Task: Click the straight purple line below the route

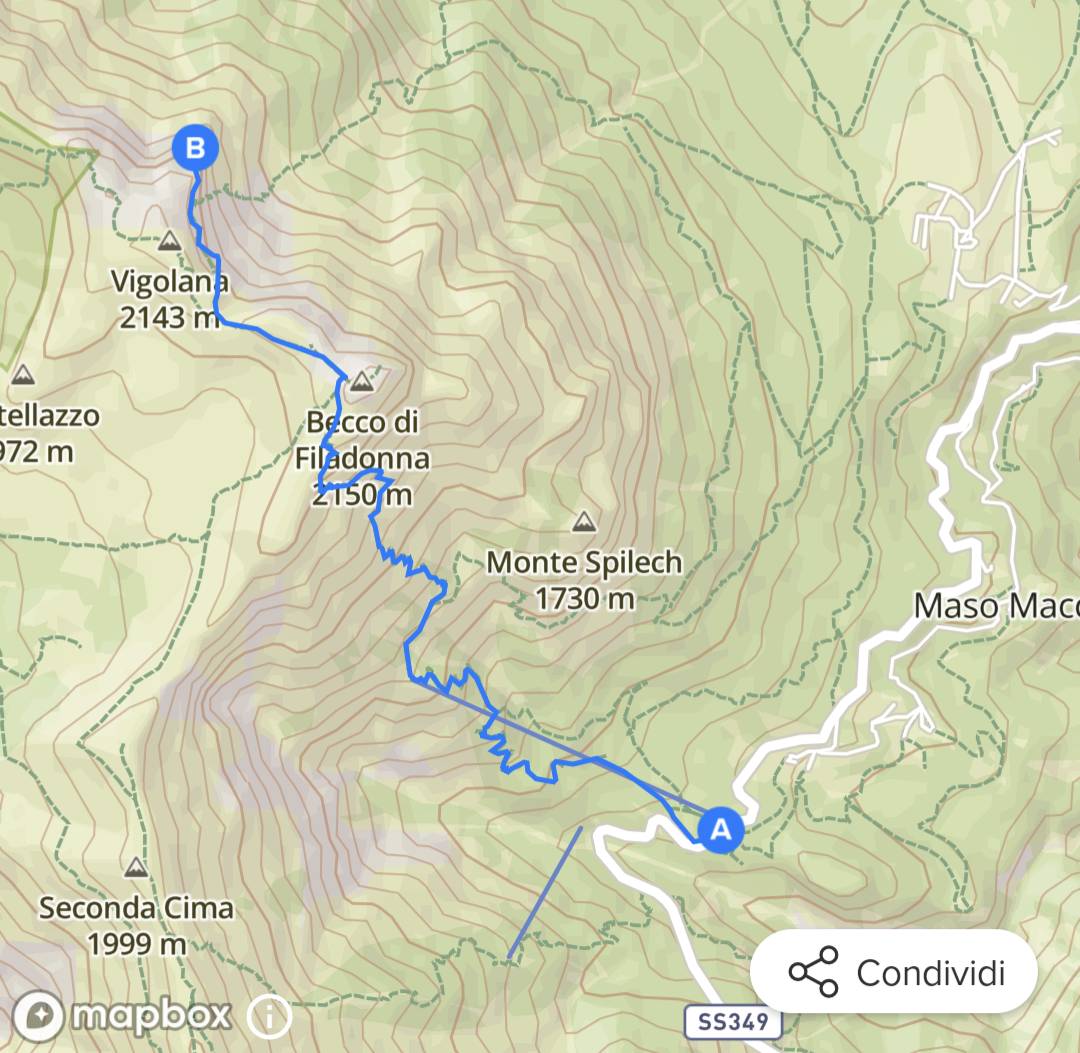Action: point(545,893)
